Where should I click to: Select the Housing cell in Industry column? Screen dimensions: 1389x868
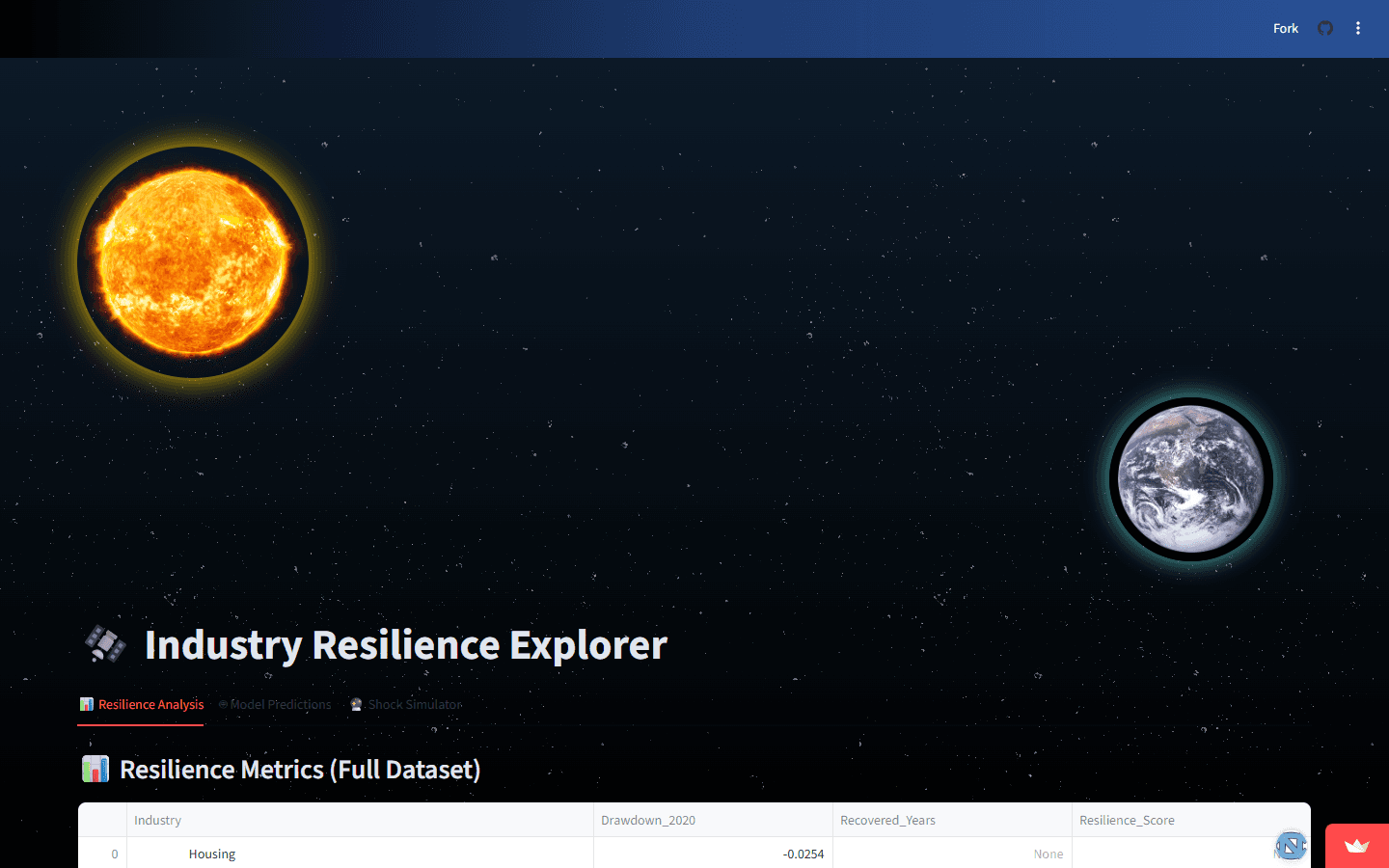360,854
